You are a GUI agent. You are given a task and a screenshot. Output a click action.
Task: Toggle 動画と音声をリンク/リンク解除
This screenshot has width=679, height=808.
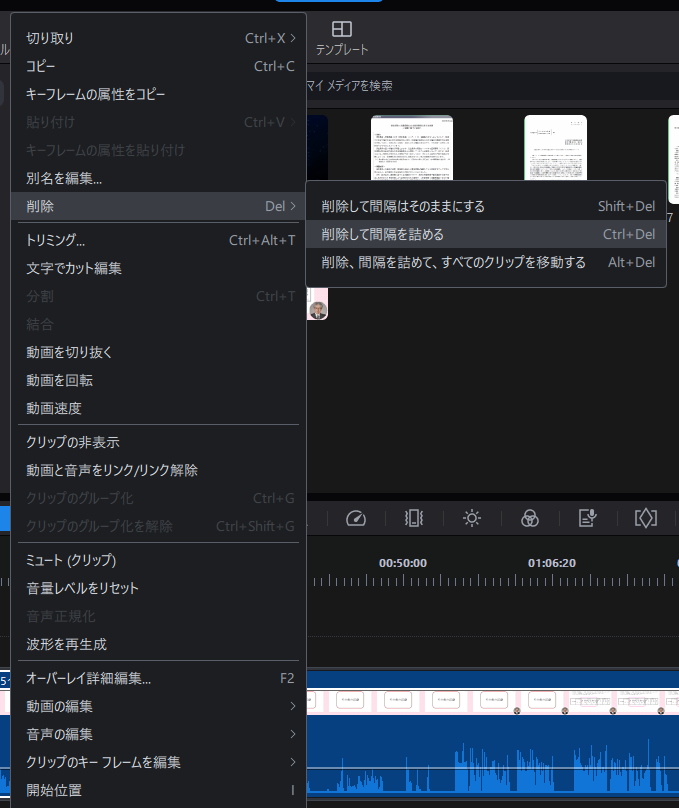(x=112, y=470)
